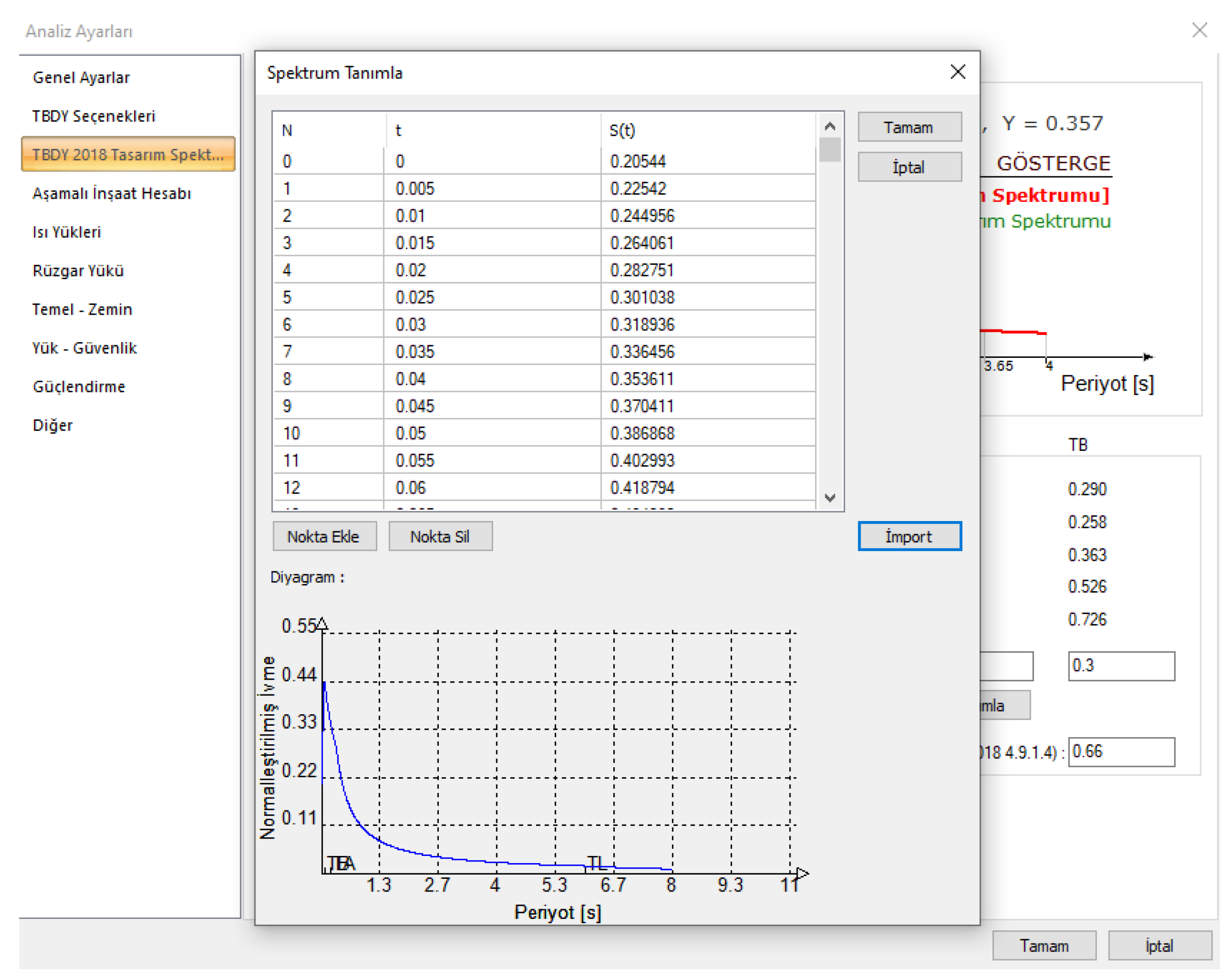
Task: Click the TB input field showing 0.3
Action: point(1120,665)
